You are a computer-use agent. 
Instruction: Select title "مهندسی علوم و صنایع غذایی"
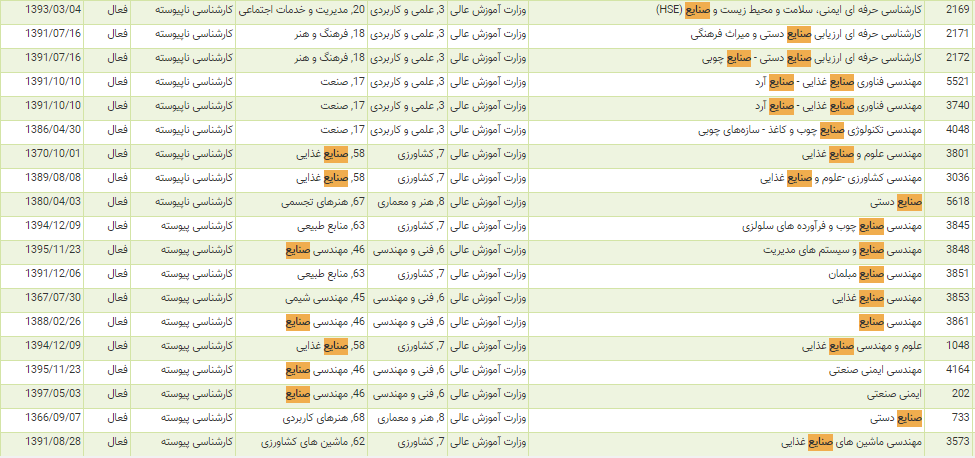pos(862,153)
